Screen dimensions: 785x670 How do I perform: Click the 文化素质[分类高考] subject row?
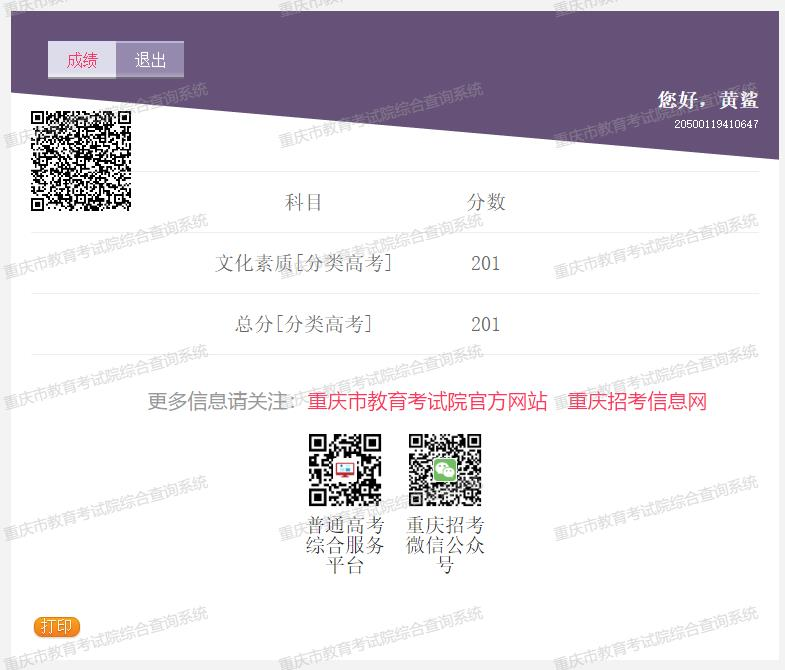tap(304, 263)
